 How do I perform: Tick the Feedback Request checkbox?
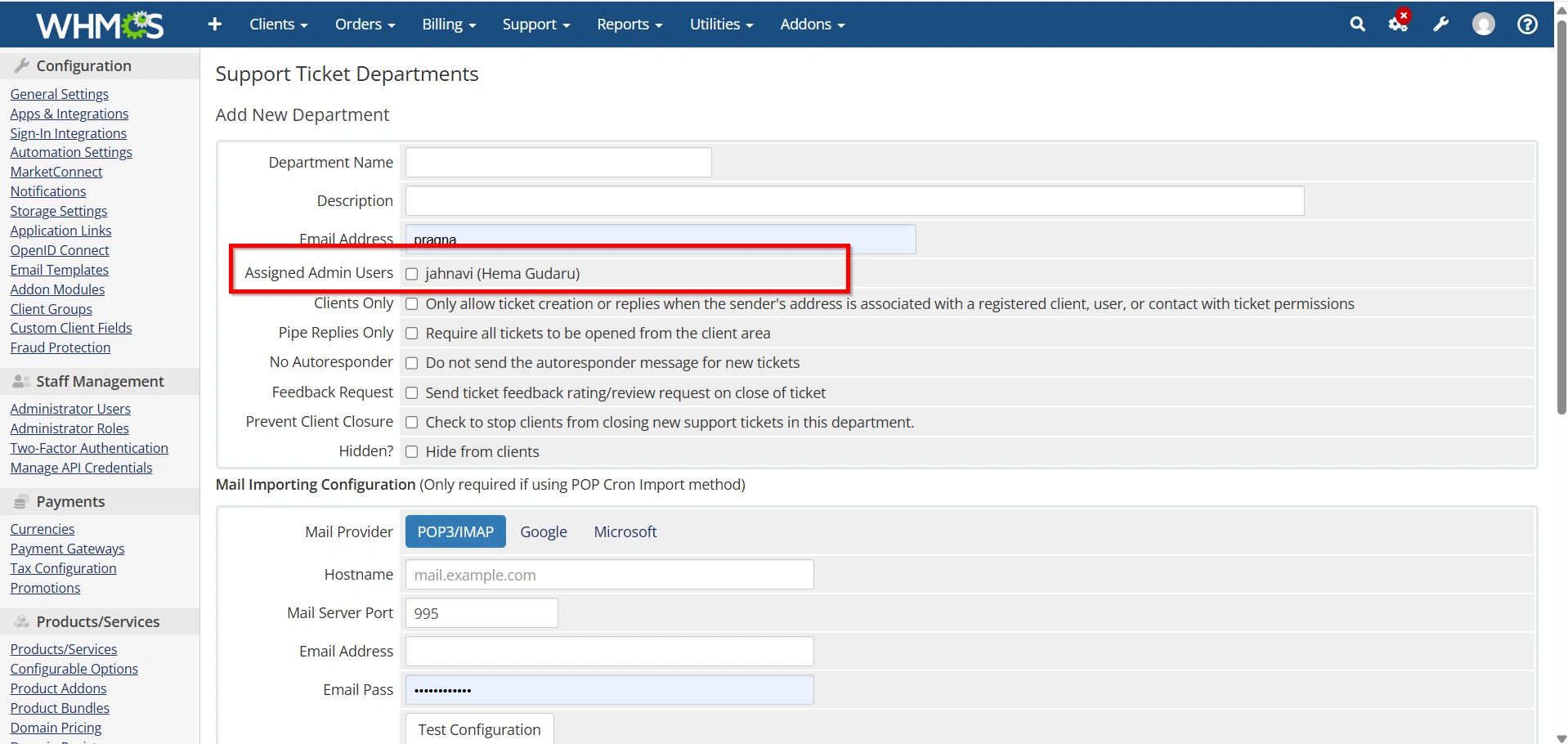[412, 393]
